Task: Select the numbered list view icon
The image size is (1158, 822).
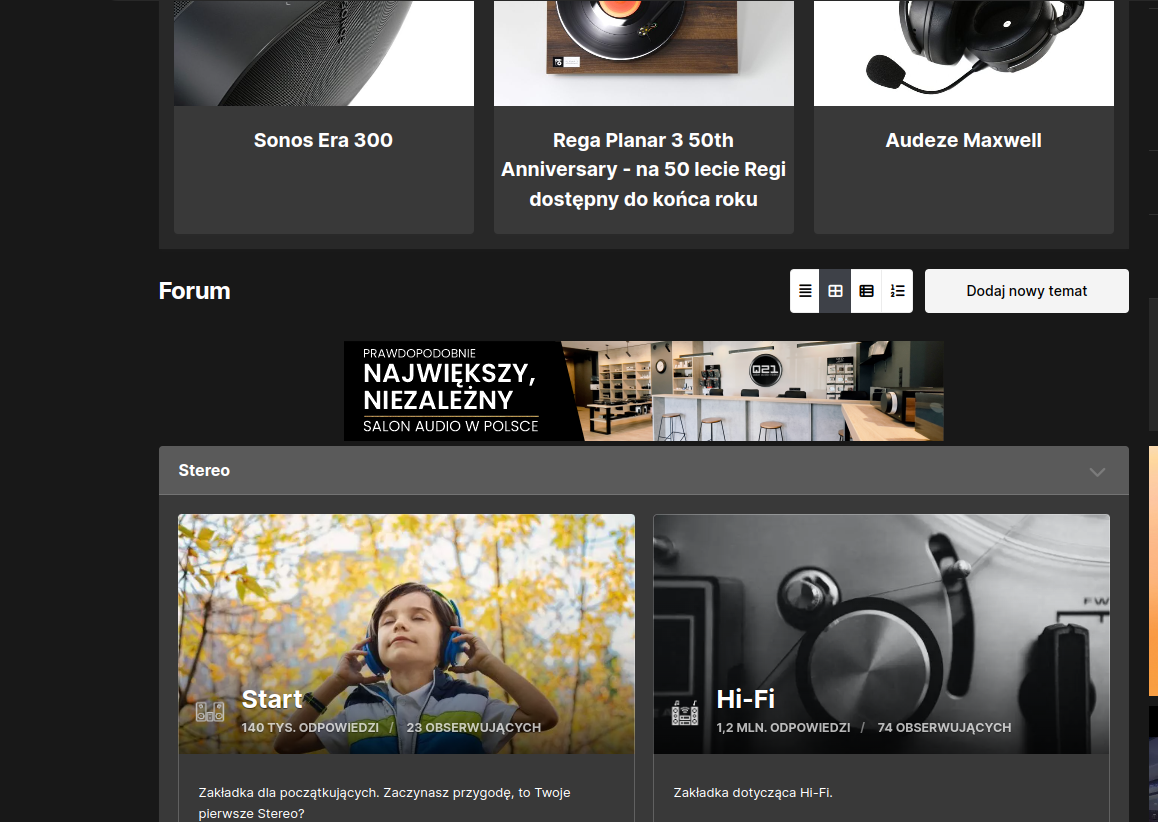Action: coord(897,291)
